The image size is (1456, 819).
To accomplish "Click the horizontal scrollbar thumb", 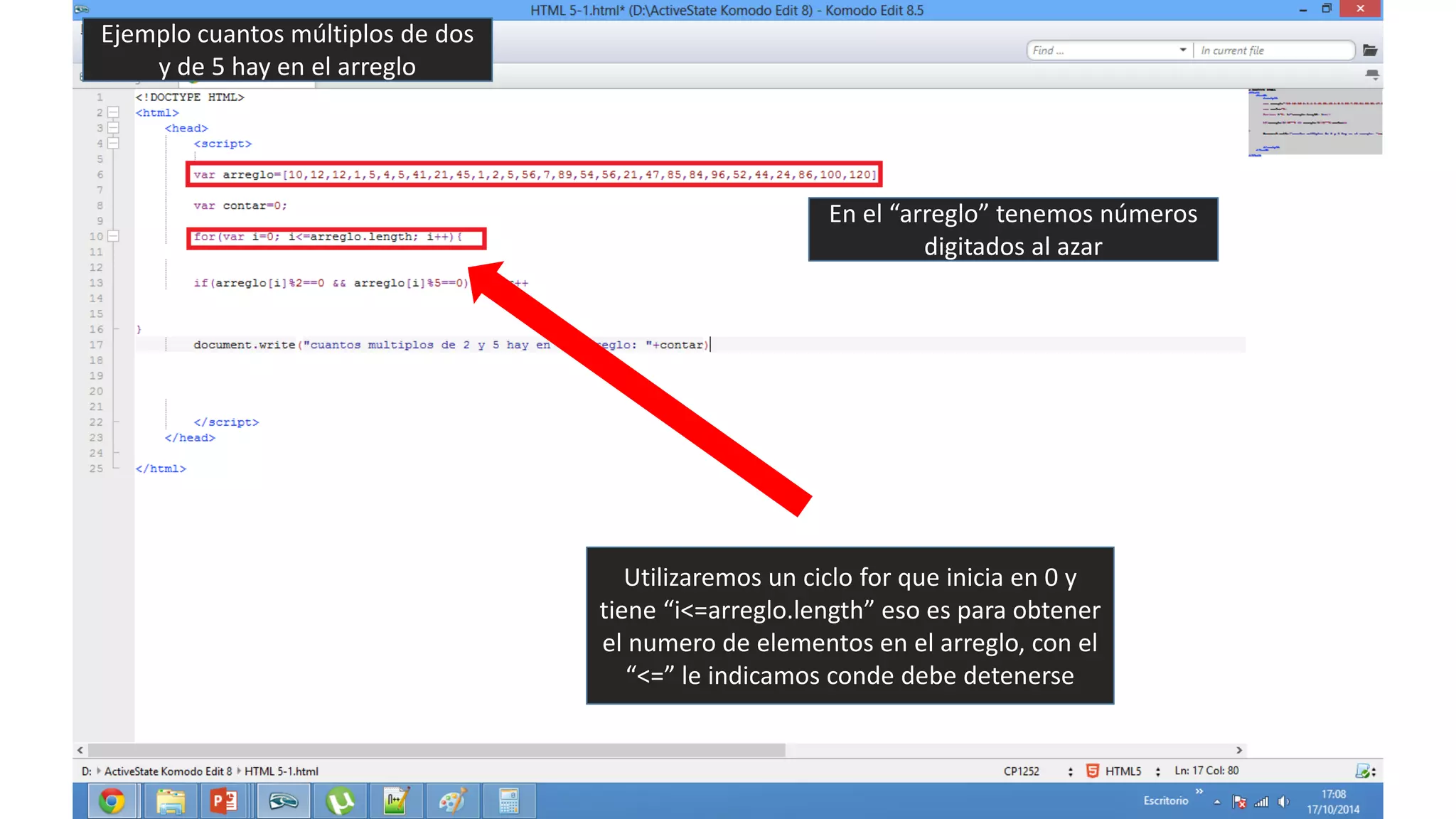I will tap(435, 750).
